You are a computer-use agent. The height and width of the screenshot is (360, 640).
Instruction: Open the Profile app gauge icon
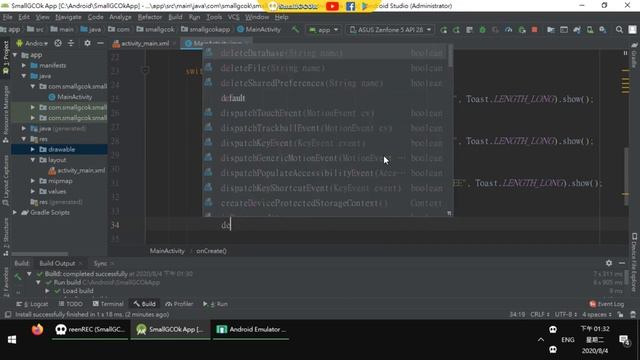pyautogui.click(x=509, y=30)
